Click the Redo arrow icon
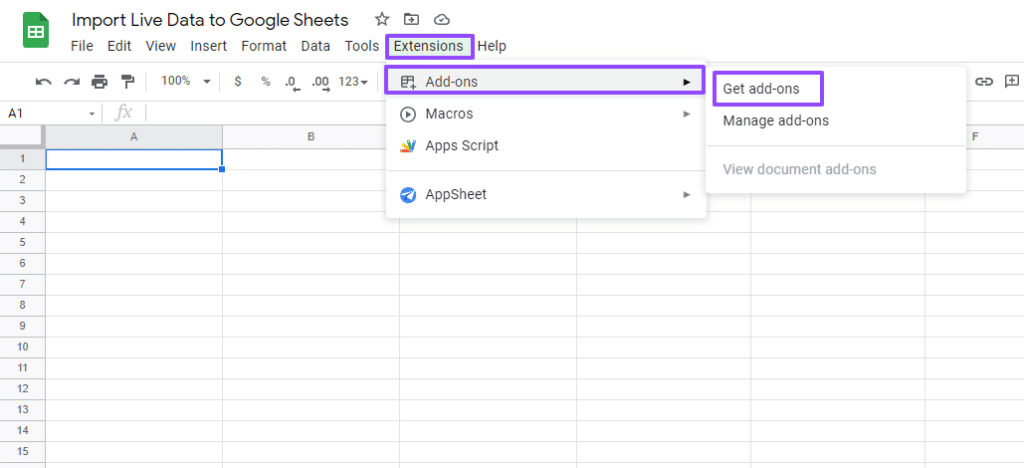This screenshot has width=1024, height=468. [x=71, y=82]
